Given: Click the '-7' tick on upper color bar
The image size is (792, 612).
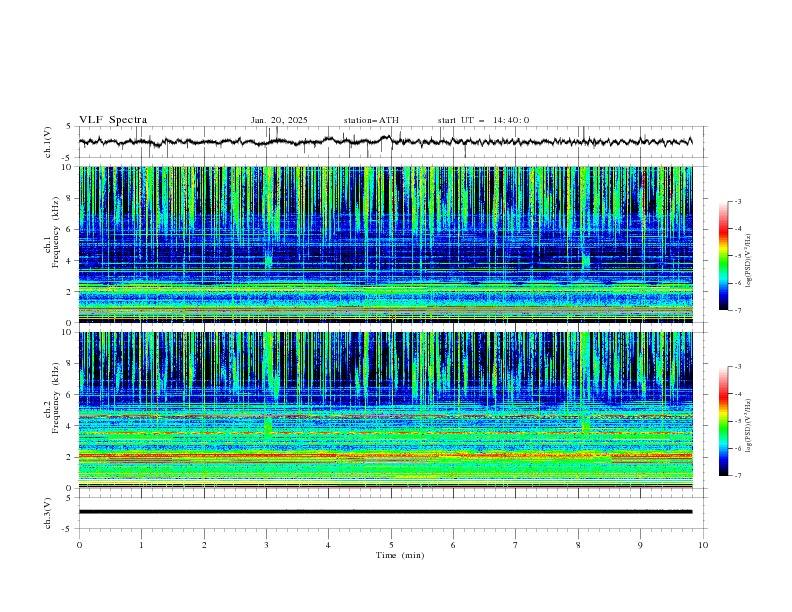Looking at the screenshot, I should click(x=737, y=311).
